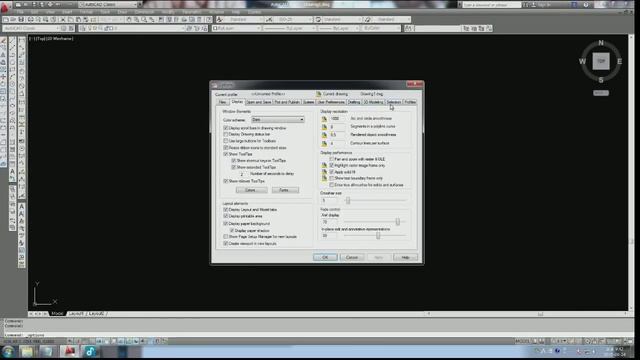The height and width of the screenshot is (360, 640).
Task: Click the S compass letter on ViewCube
Action: point(601,80)
